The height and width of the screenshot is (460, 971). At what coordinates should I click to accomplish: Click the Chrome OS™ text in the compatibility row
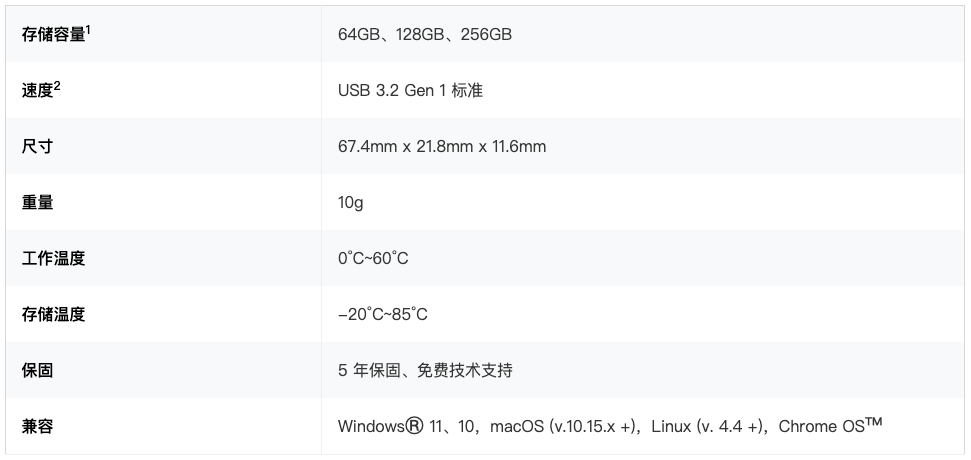pyautogui.click(x=830, y=425)
